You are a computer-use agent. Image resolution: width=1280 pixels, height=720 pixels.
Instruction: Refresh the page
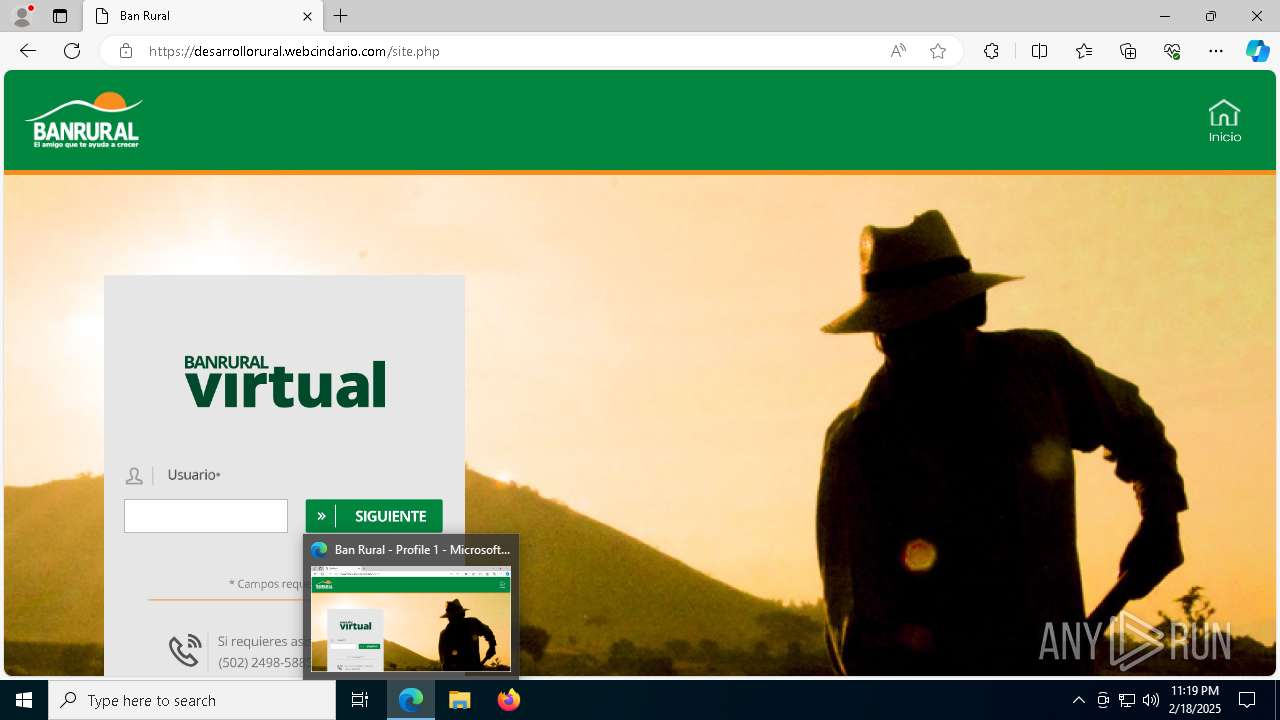72,51
